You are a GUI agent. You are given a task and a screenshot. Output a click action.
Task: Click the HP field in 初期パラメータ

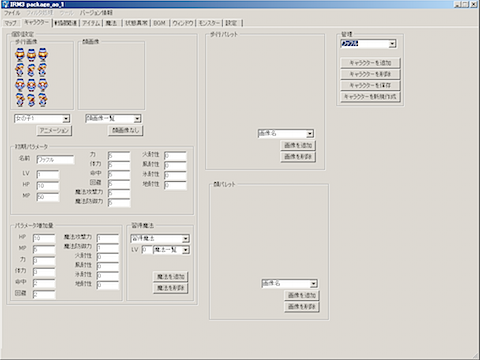click(48, 186)
